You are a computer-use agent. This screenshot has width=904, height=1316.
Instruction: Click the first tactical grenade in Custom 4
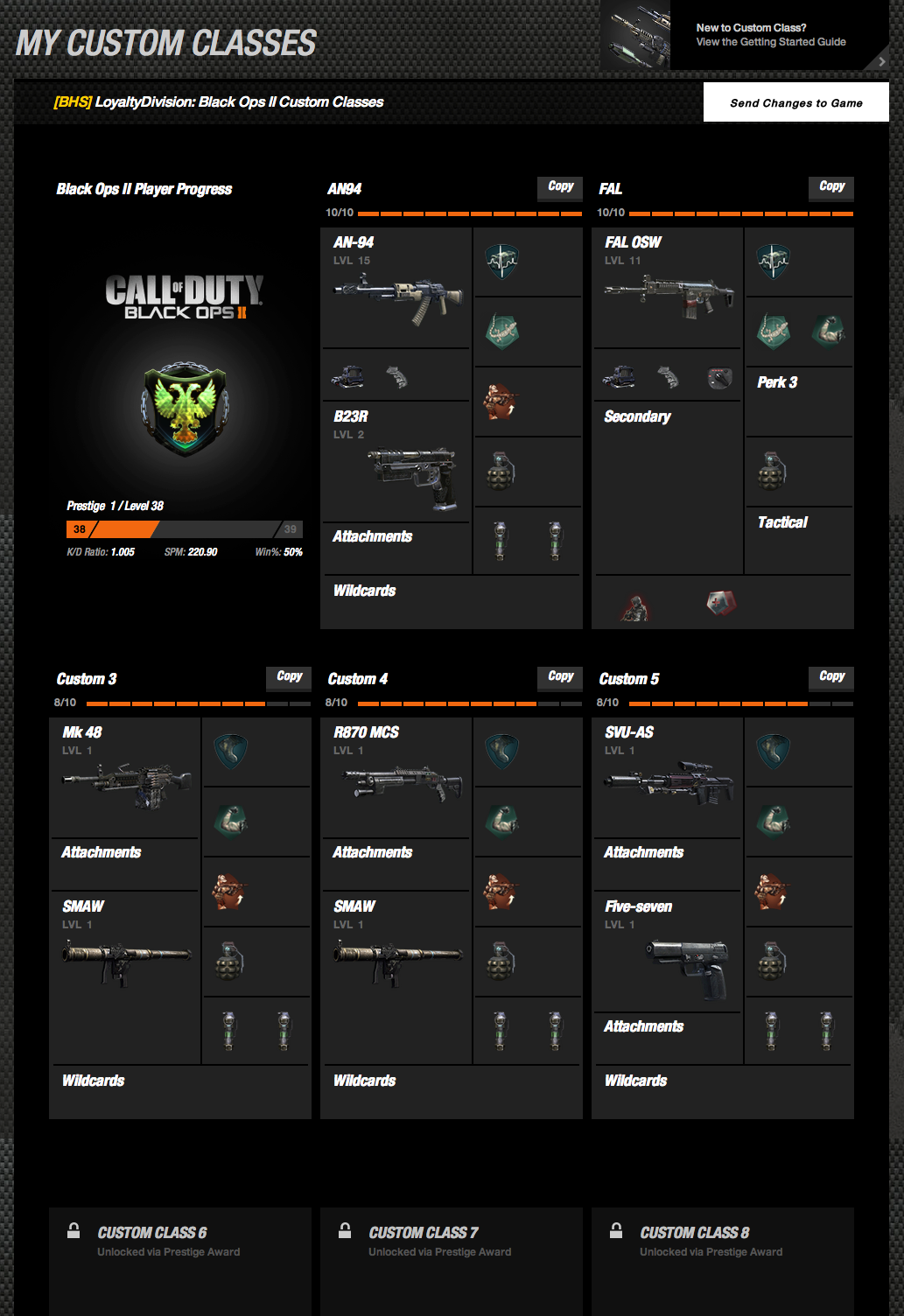coord(500,1030)
